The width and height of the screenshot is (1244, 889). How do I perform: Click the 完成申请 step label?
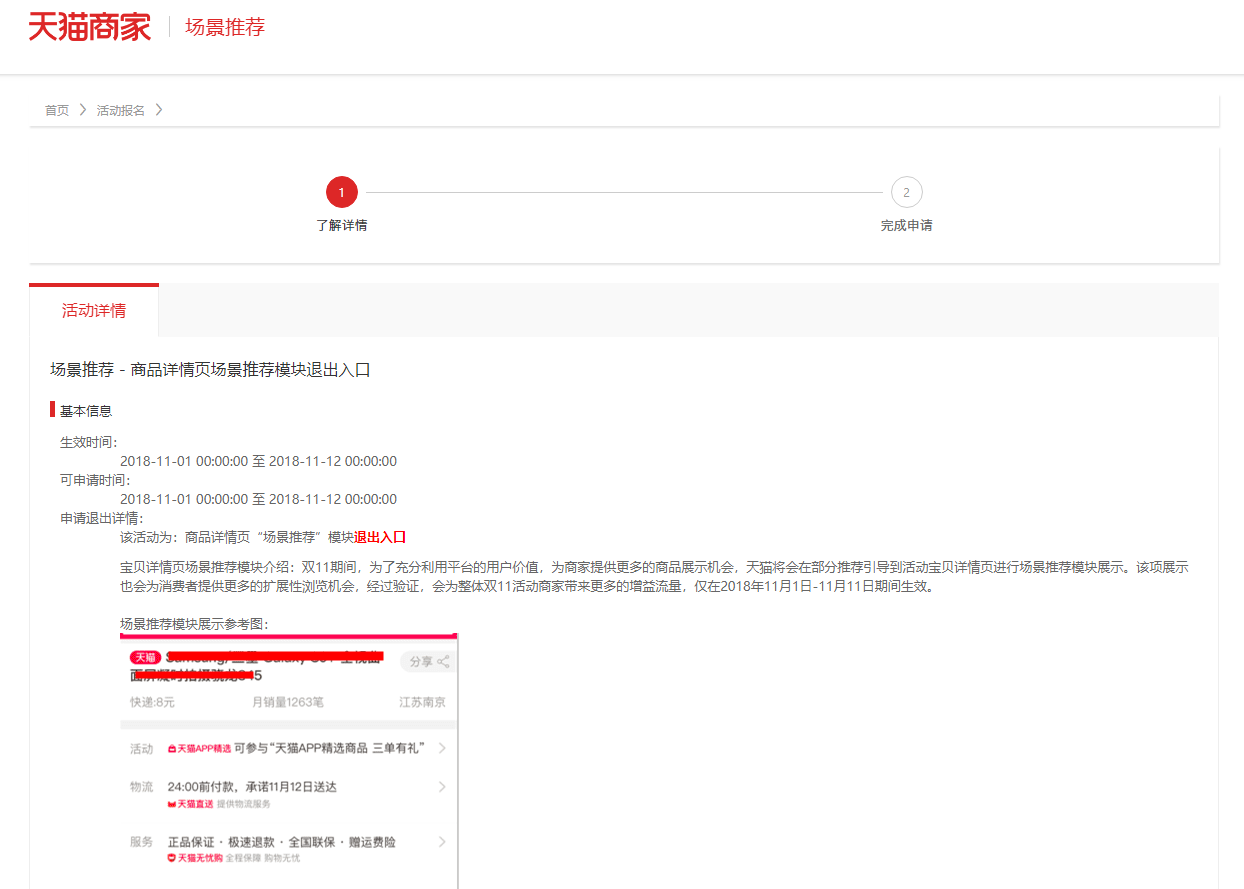coord(907,226)
